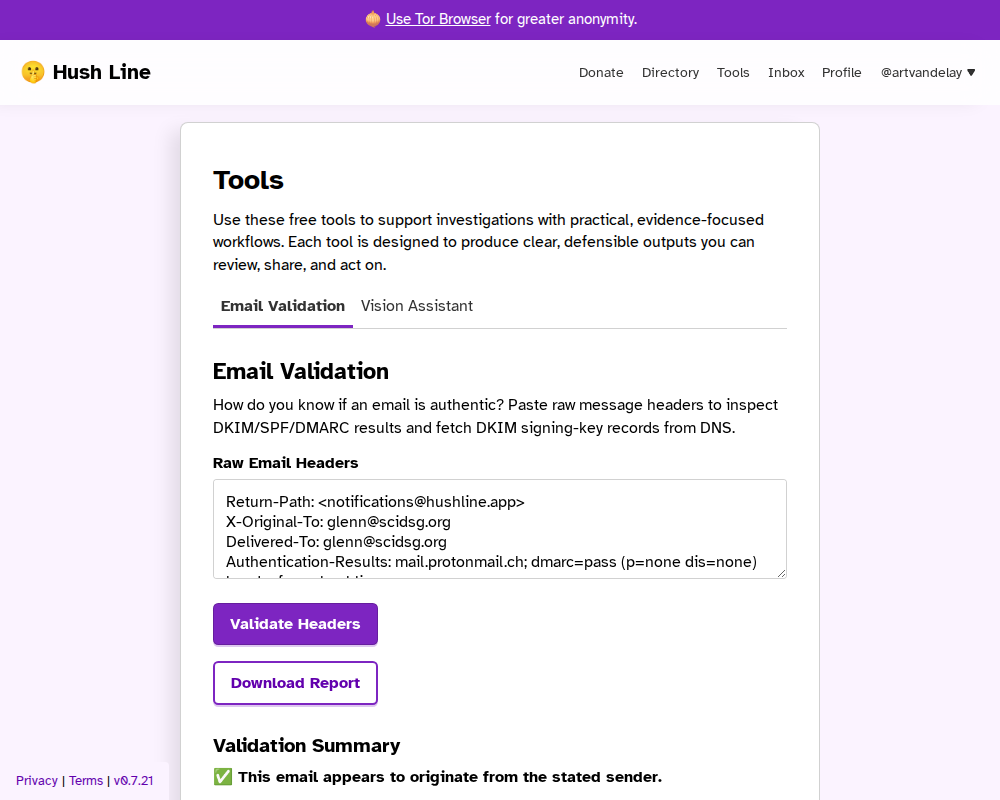Click the 'Email Validation' section heading
The image size is (1000, 800).
click(x=300, y=371)
